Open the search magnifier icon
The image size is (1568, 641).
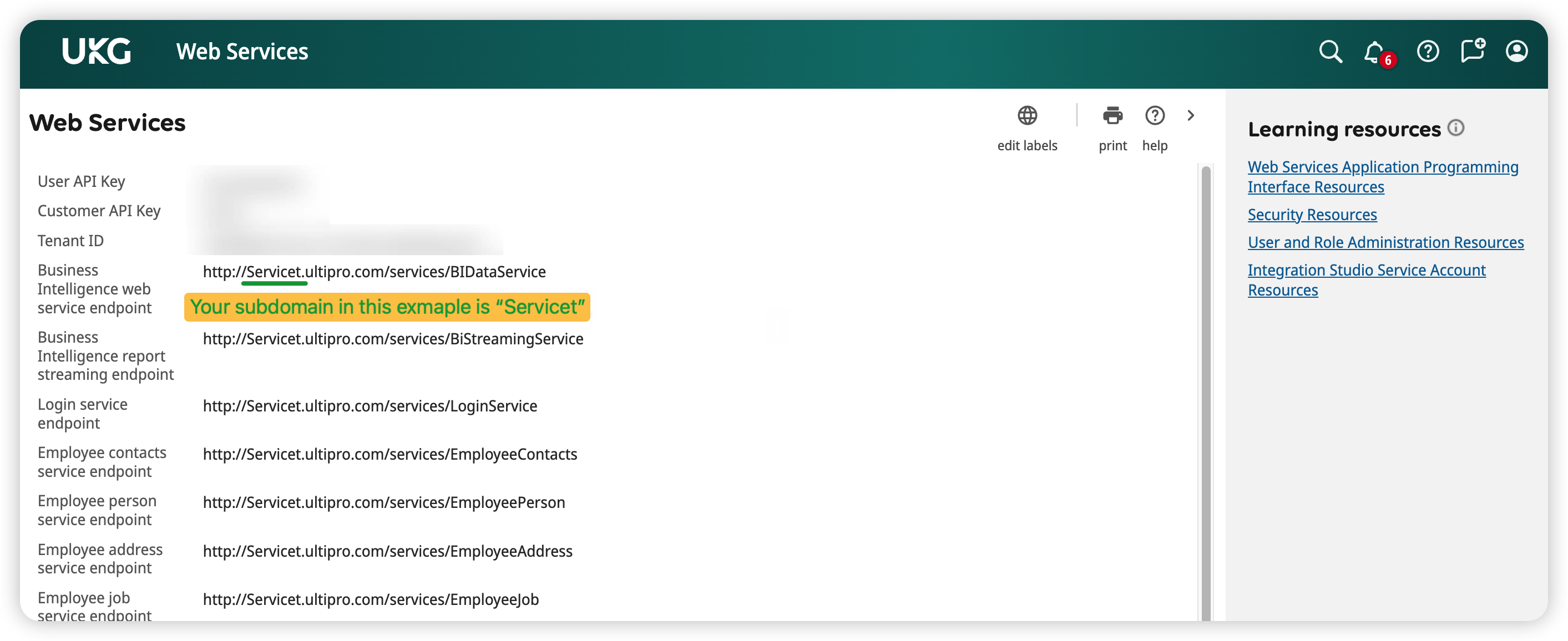point(1330,52)
